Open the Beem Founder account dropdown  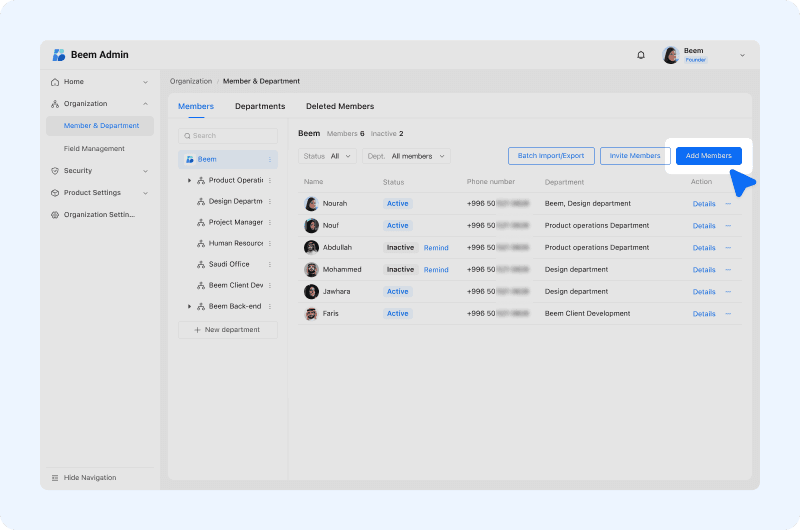coord(742,55)
